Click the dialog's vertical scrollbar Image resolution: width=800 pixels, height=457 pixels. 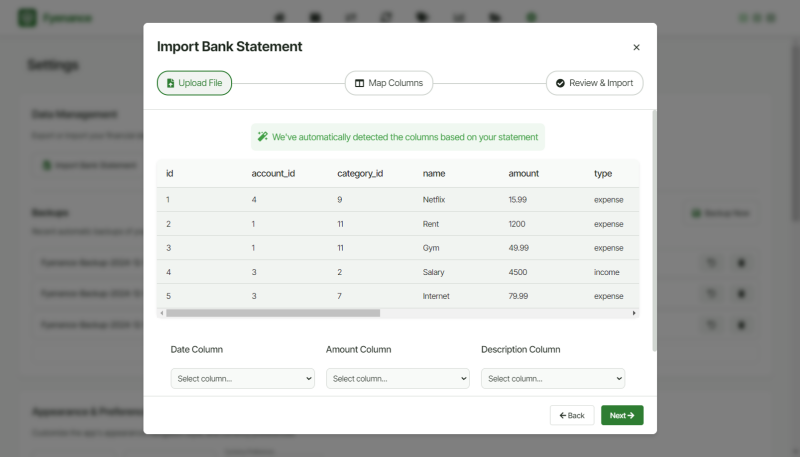click(654, 230)
